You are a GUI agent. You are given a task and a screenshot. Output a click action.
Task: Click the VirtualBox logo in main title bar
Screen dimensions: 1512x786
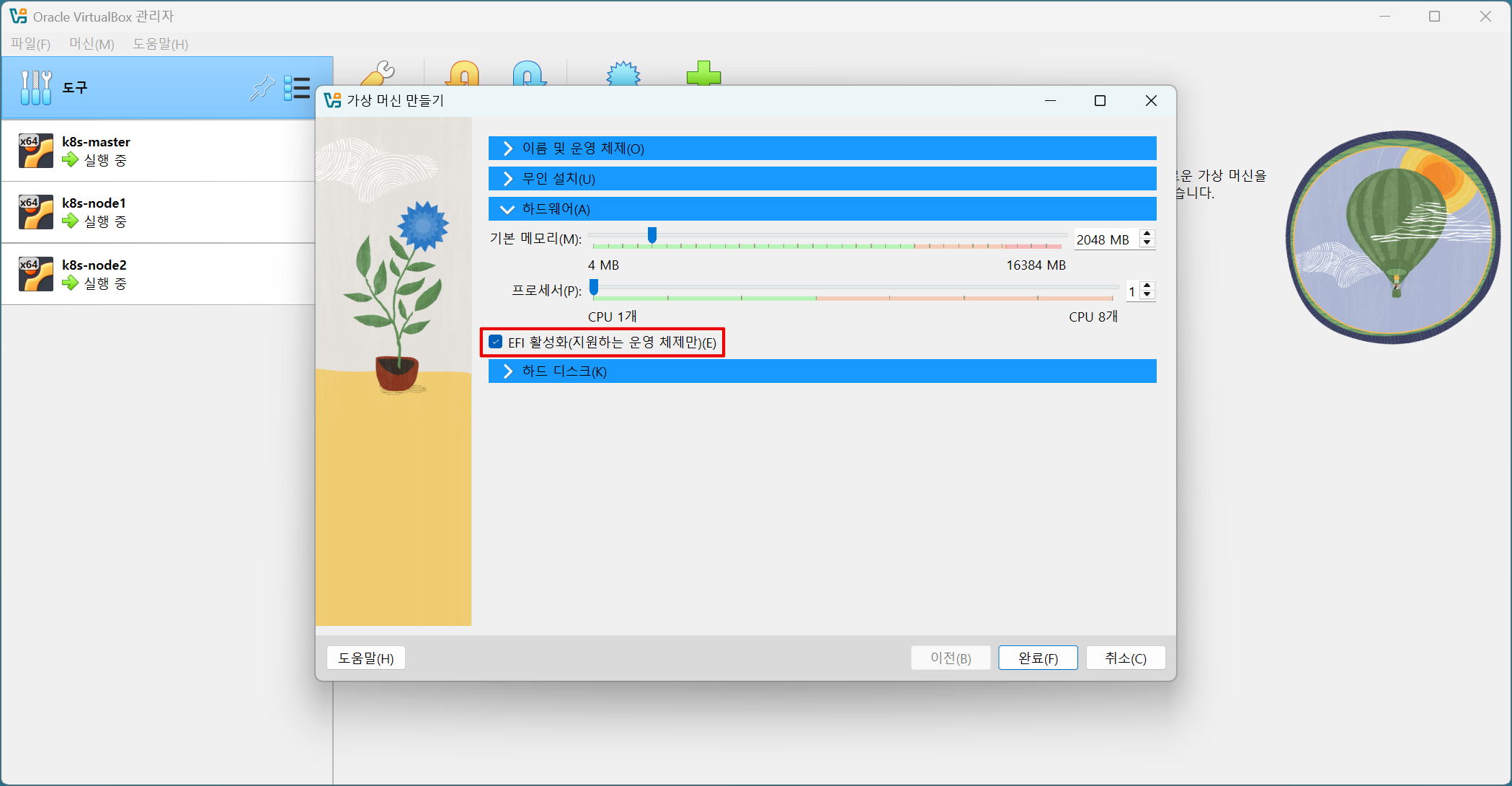click(x=18, y=16)
